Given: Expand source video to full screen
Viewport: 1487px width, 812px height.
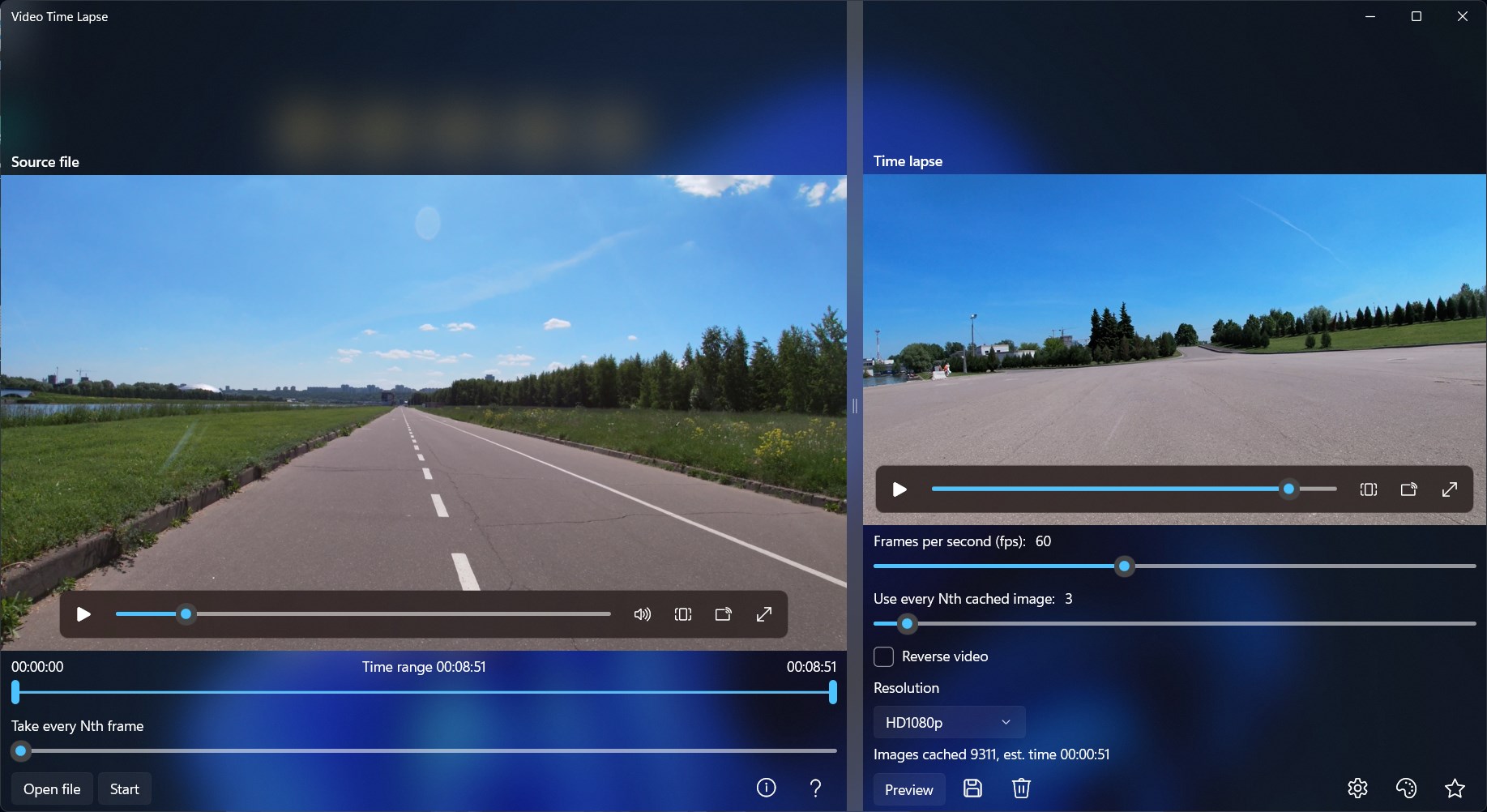Looking at the screenshot, I should (x=764, y=614).
